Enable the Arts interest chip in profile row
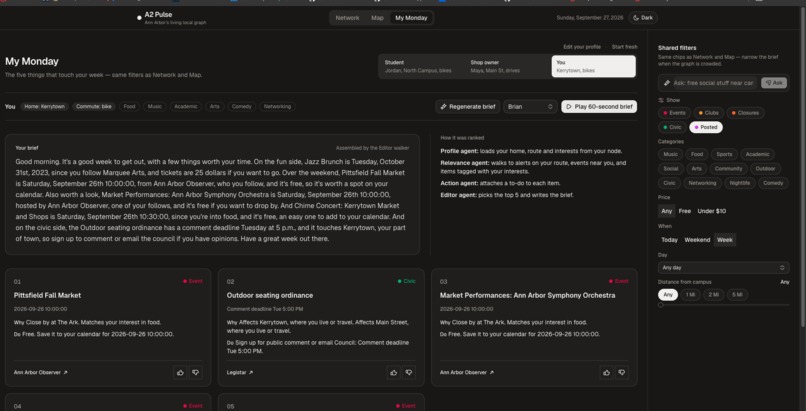806x411 pixels. click(x=214, y=106)
